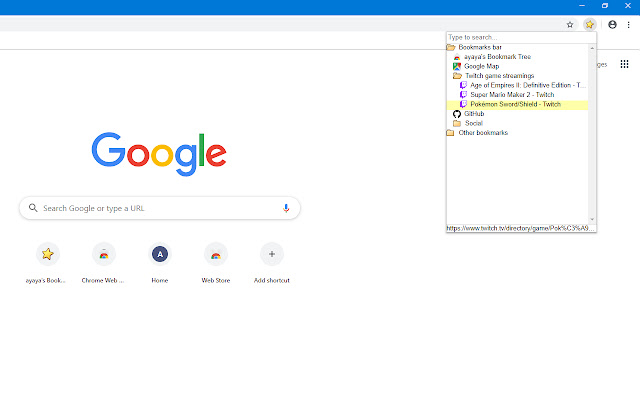This screenshot has width=640, height=400.
Task: Click the magnifier icon in Google search box
Action: tap(33, 208)
